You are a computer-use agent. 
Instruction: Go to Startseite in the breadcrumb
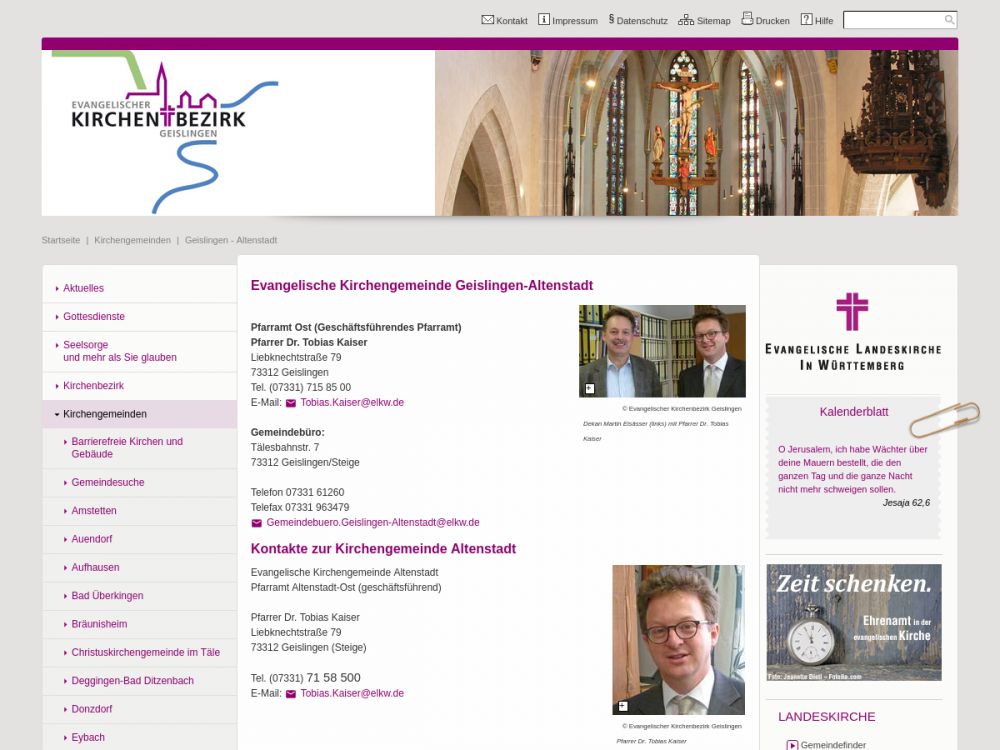click(x=61, y=241)
